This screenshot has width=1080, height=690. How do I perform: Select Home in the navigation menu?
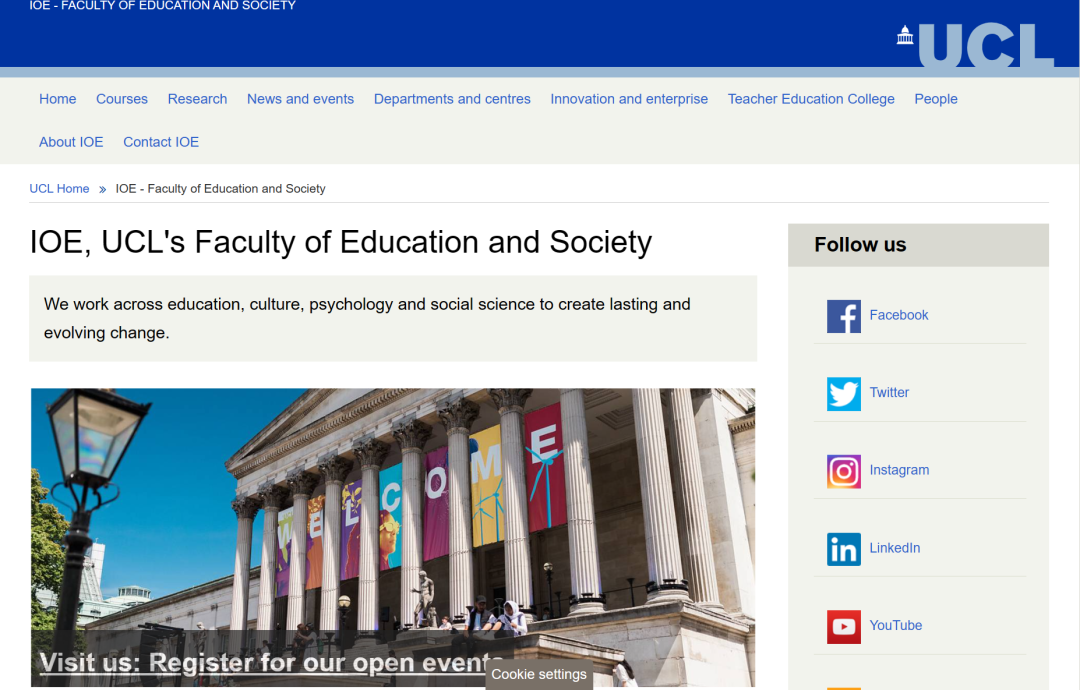click(x=57, y=99)
